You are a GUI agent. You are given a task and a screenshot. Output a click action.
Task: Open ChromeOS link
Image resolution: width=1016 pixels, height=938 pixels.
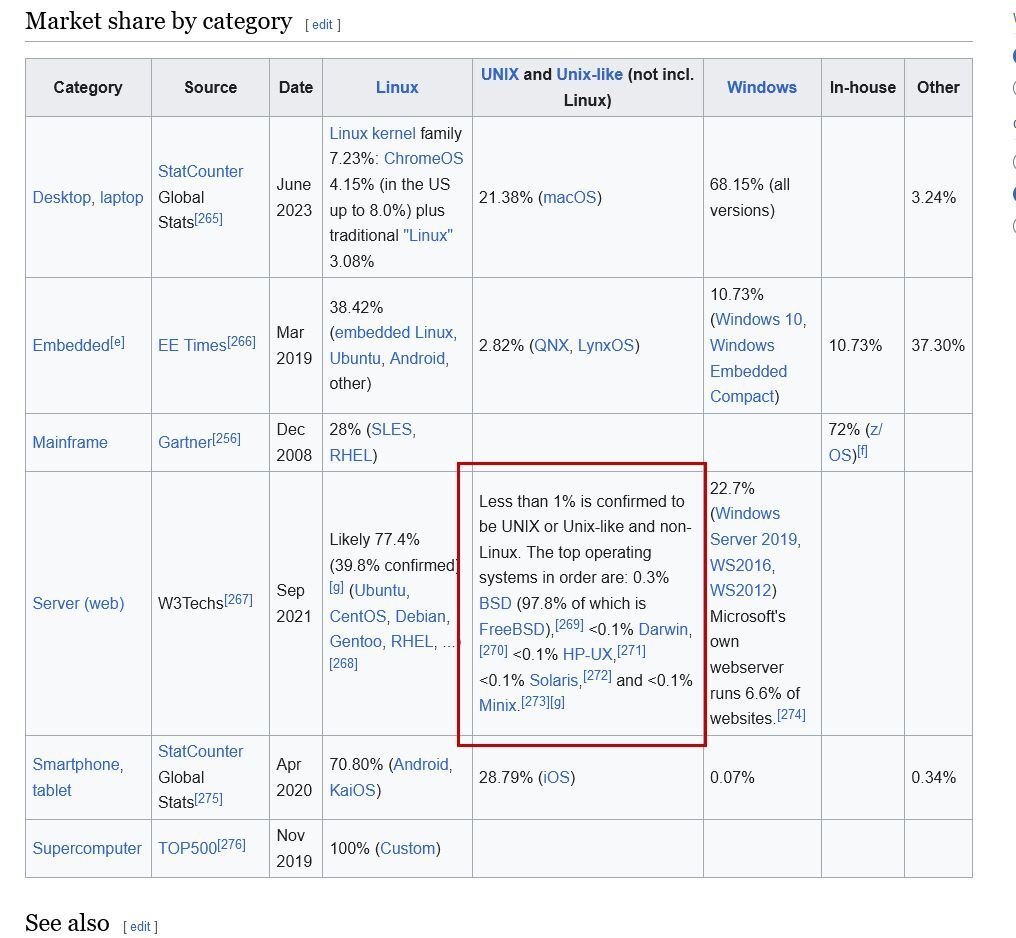[x=423, y=159]
